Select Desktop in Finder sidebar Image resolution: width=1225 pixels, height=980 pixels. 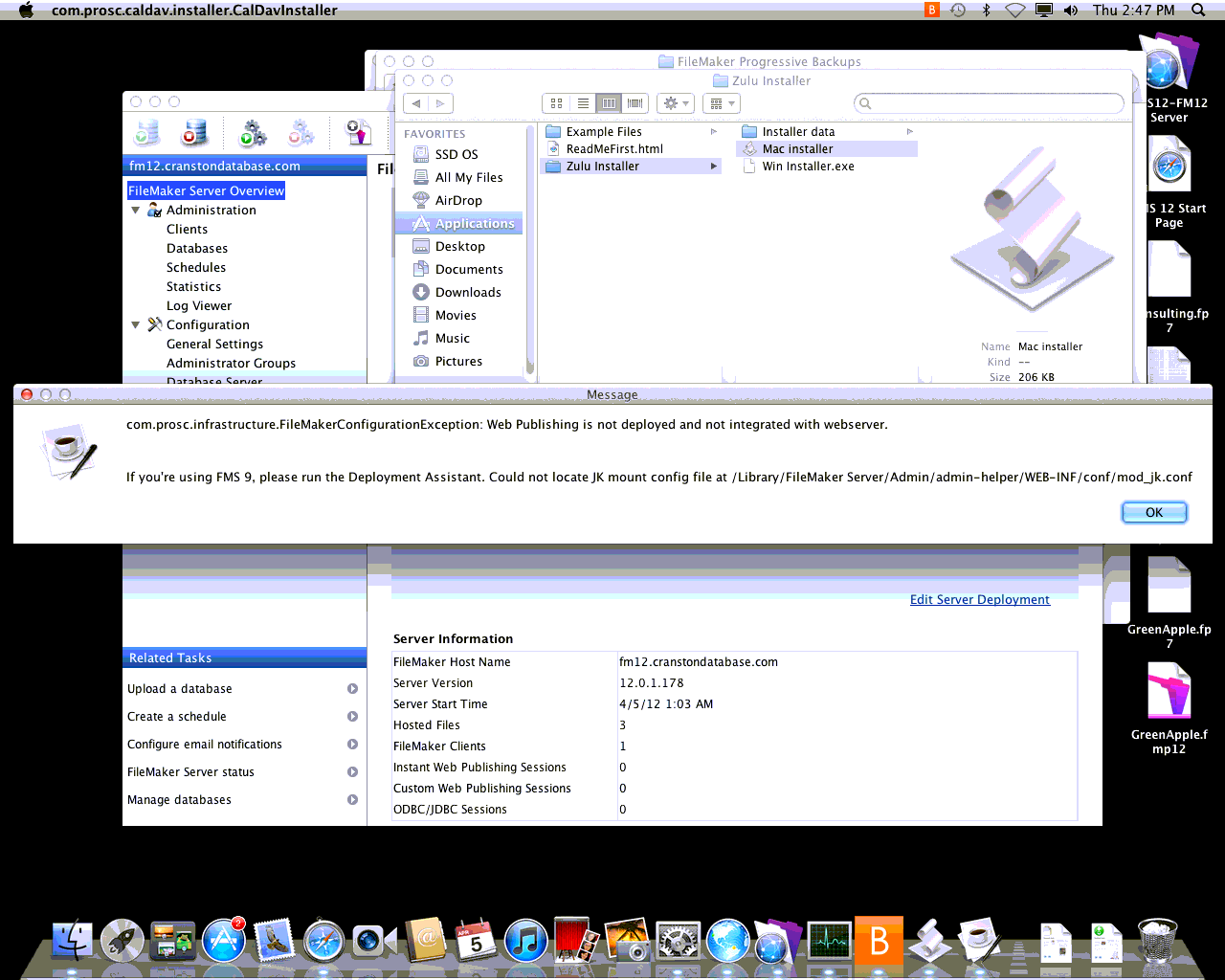tap(459, 247)
